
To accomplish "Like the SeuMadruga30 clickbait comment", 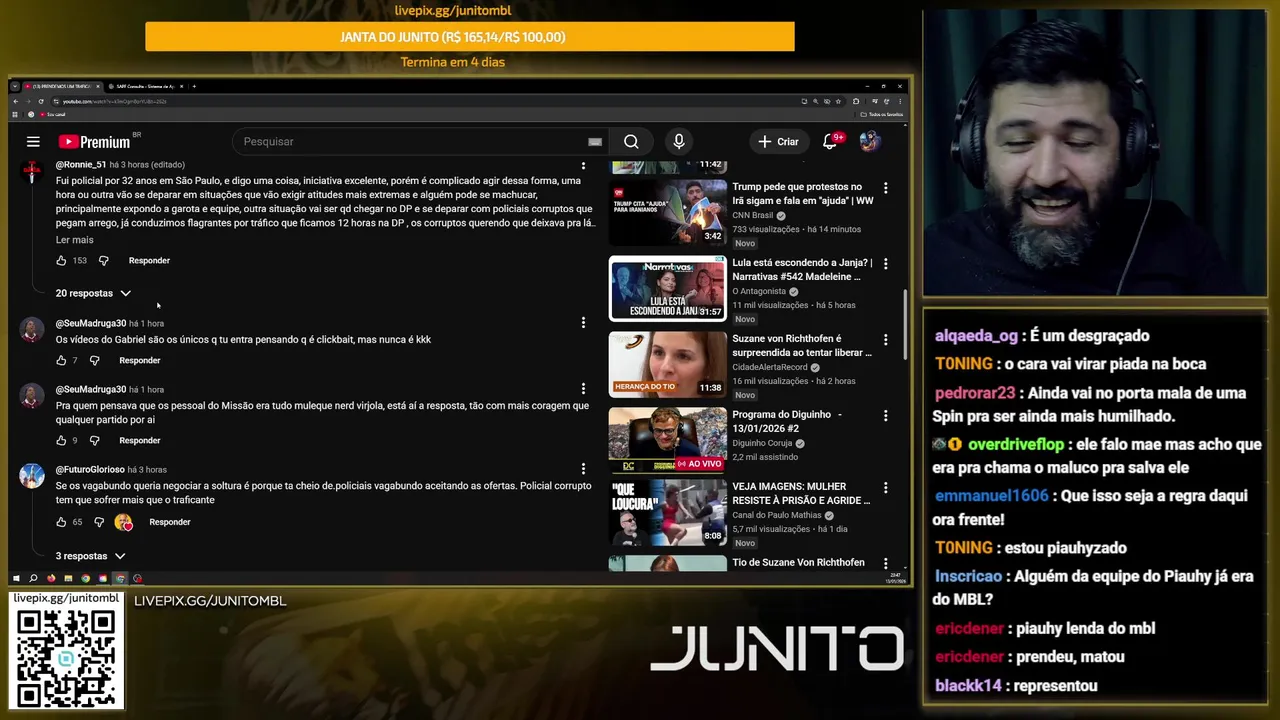I will [61, 360].
